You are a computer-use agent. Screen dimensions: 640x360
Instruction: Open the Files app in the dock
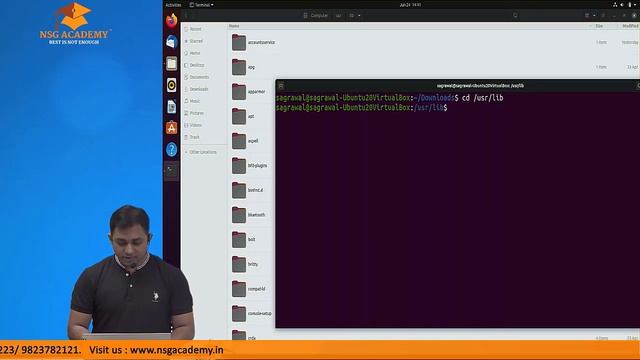pyautogui.click(x=171, y=63)
